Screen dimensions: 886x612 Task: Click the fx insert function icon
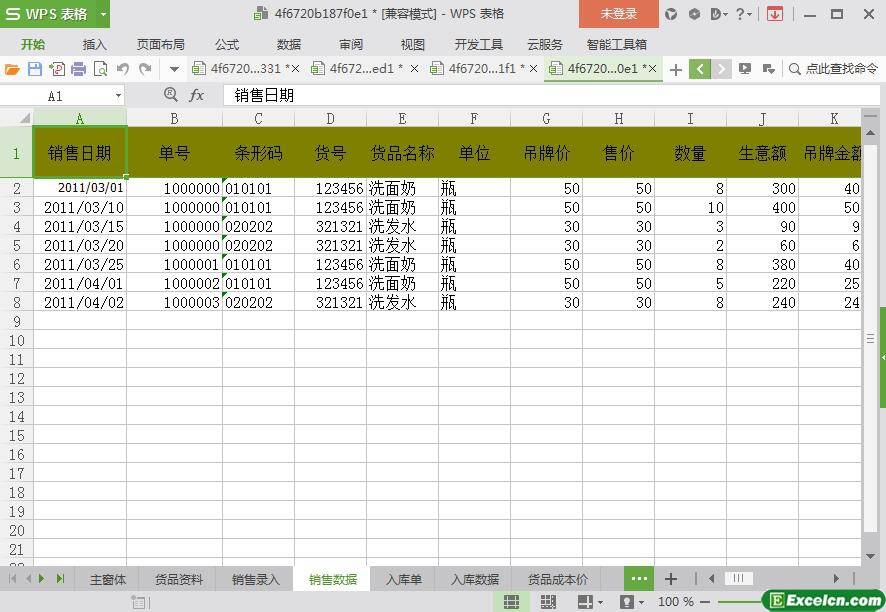(197, 95)
